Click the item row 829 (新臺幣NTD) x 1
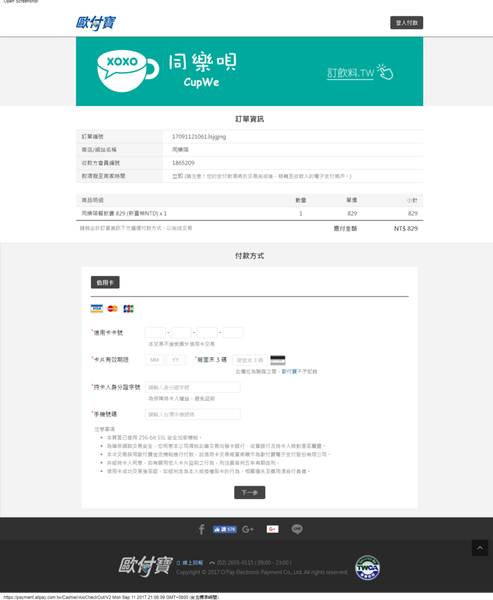 [249, 214]
